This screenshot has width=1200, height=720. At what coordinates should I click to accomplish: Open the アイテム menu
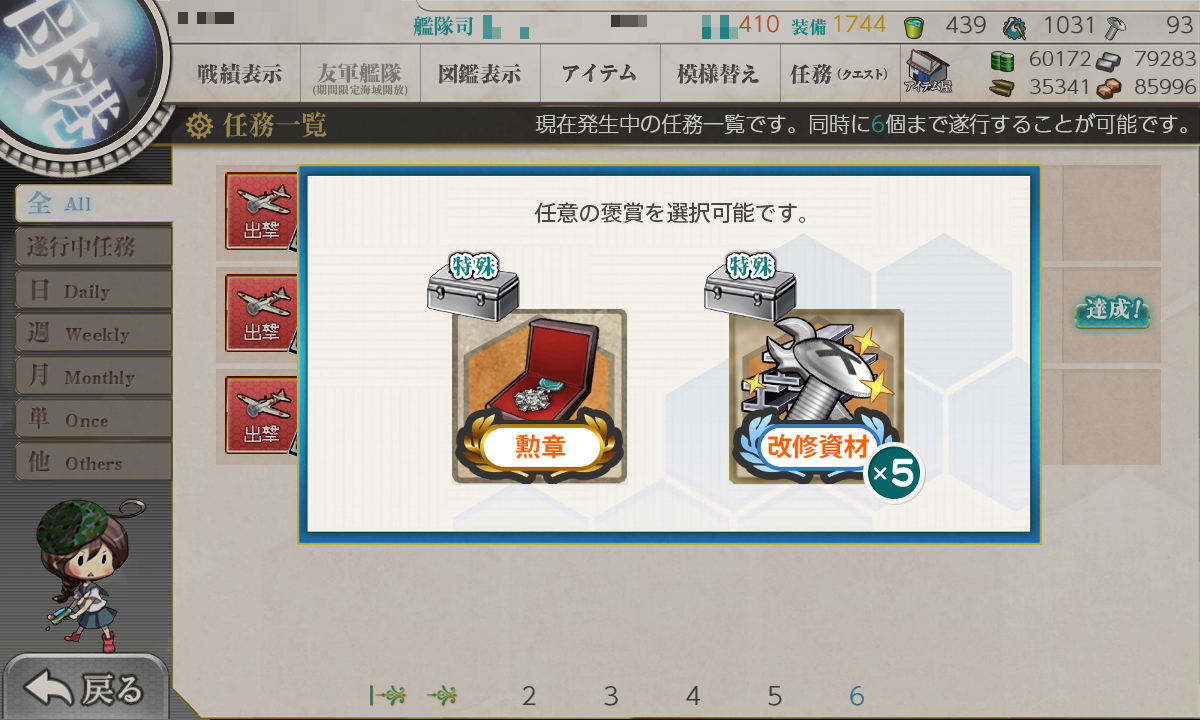pos(599,73)
